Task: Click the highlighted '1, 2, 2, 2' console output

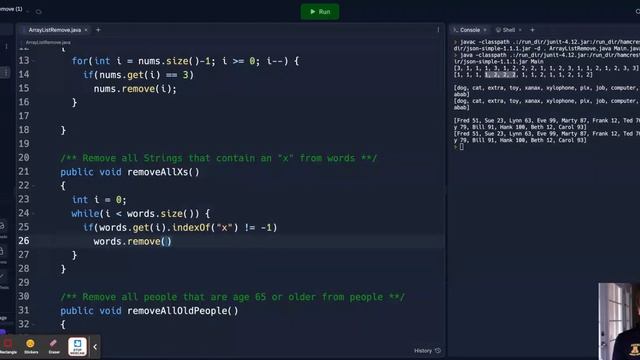Action: [500, 75]
